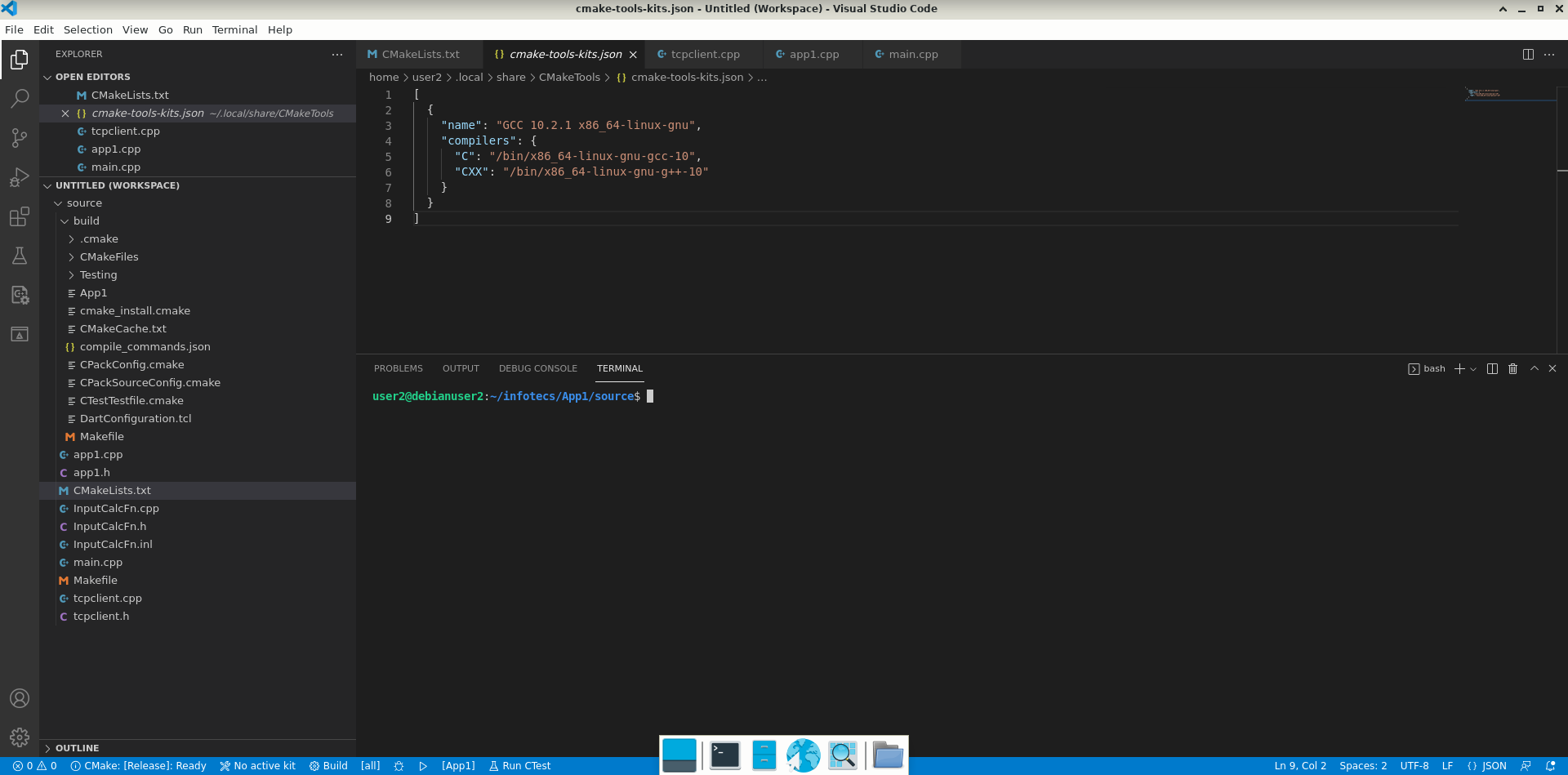Viewport: 1568px width, 775px height.
Task: Switch to the CMakeLists.txt editor tab
Action: (x=419, y=55)
